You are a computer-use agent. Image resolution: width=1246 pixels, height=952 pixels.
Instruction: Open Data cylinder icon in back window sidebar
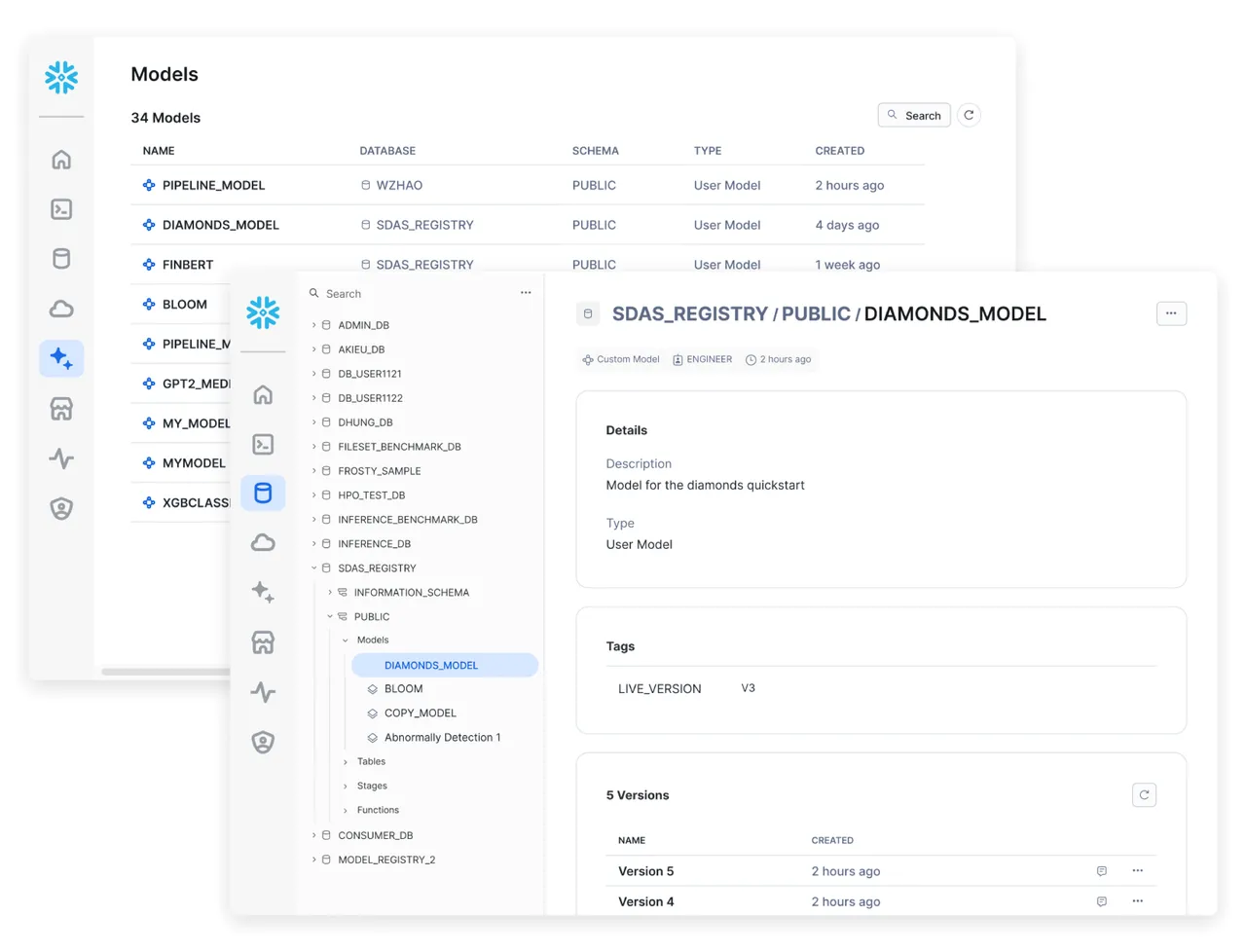click(x=61, y=259)
